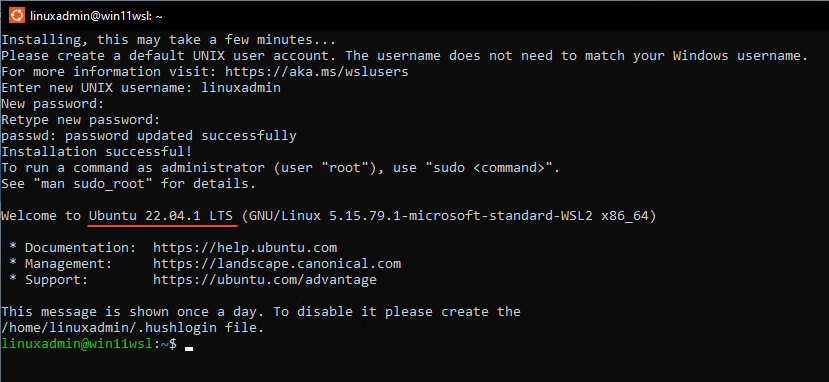Click the "Installation successful!" line
The height and width of the screenshot is (382, 829).
click(x=96, y=152)
